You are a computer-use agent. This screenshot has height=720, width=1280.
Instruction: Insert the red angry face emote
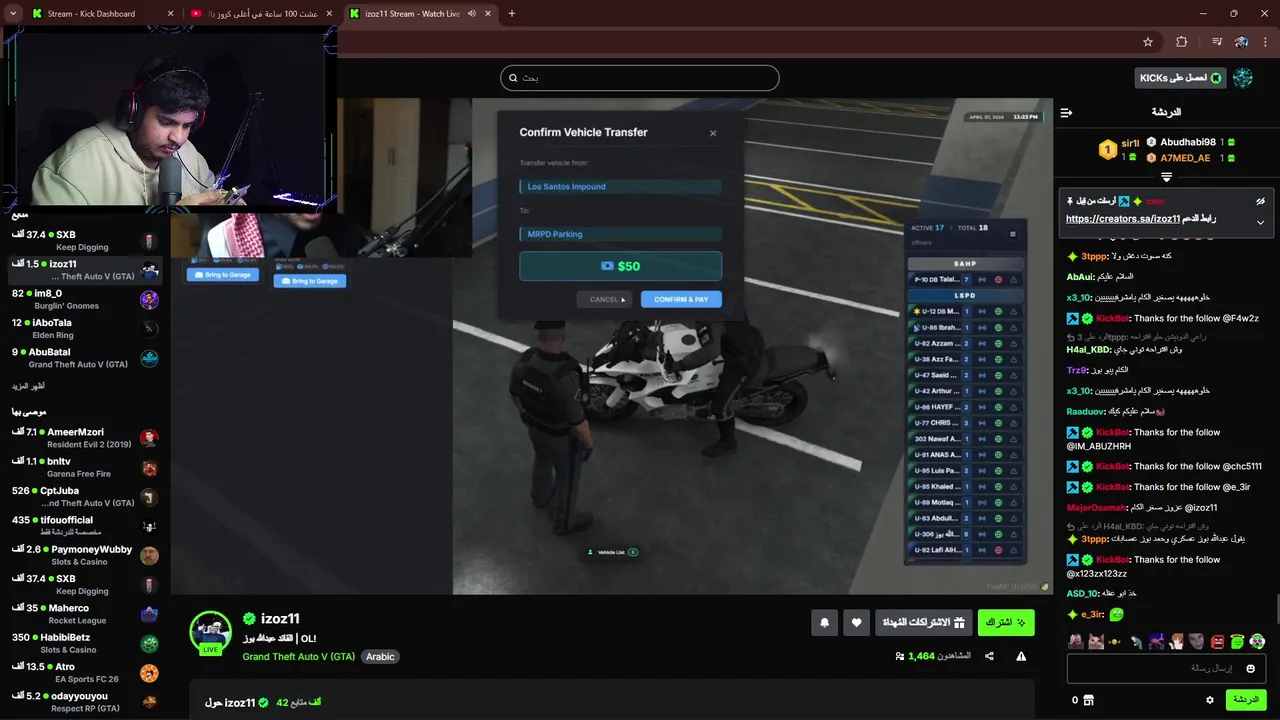(1217, 642)
